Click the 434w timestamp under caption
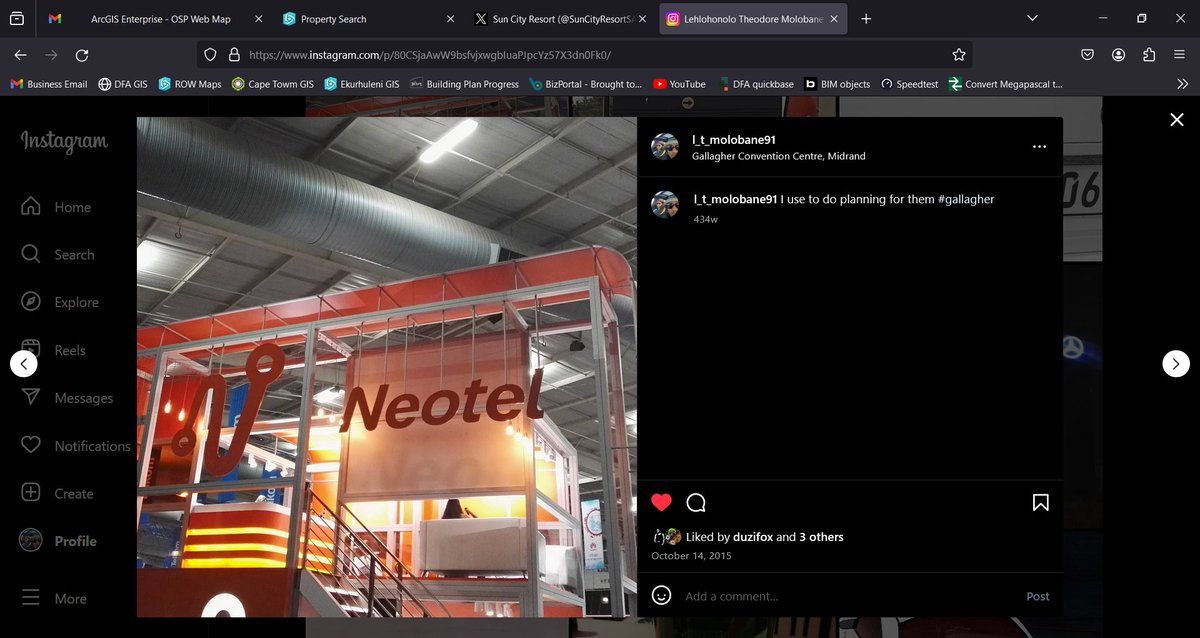 click(x=705, y=219)
